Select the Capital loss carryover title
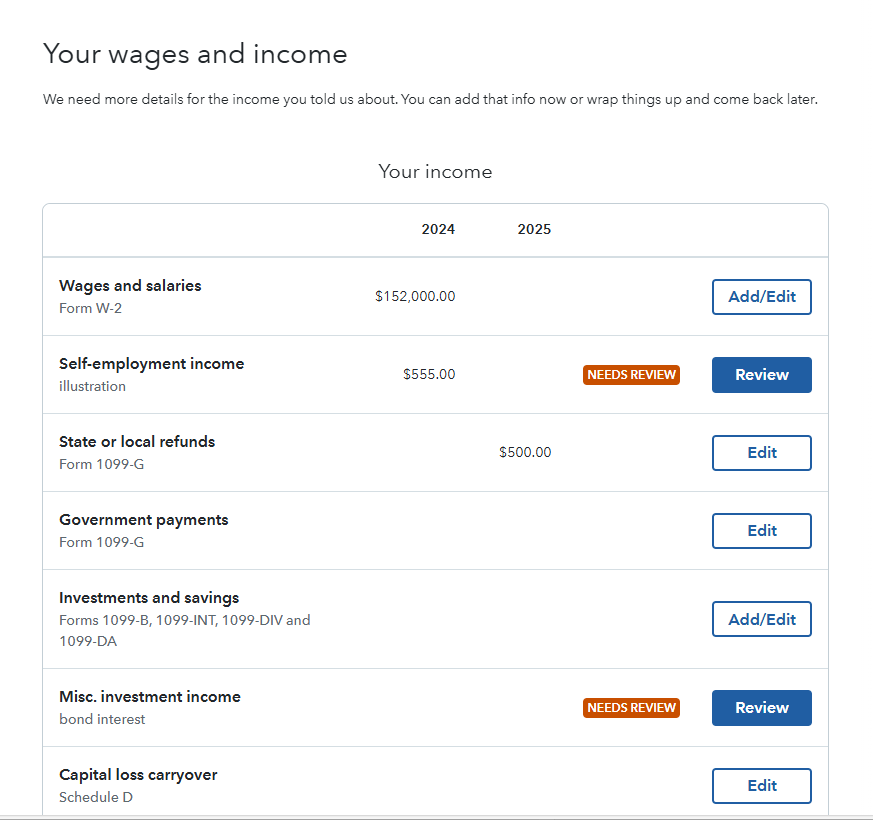This screenshot has width=873, height=820. tap(138, 775)
